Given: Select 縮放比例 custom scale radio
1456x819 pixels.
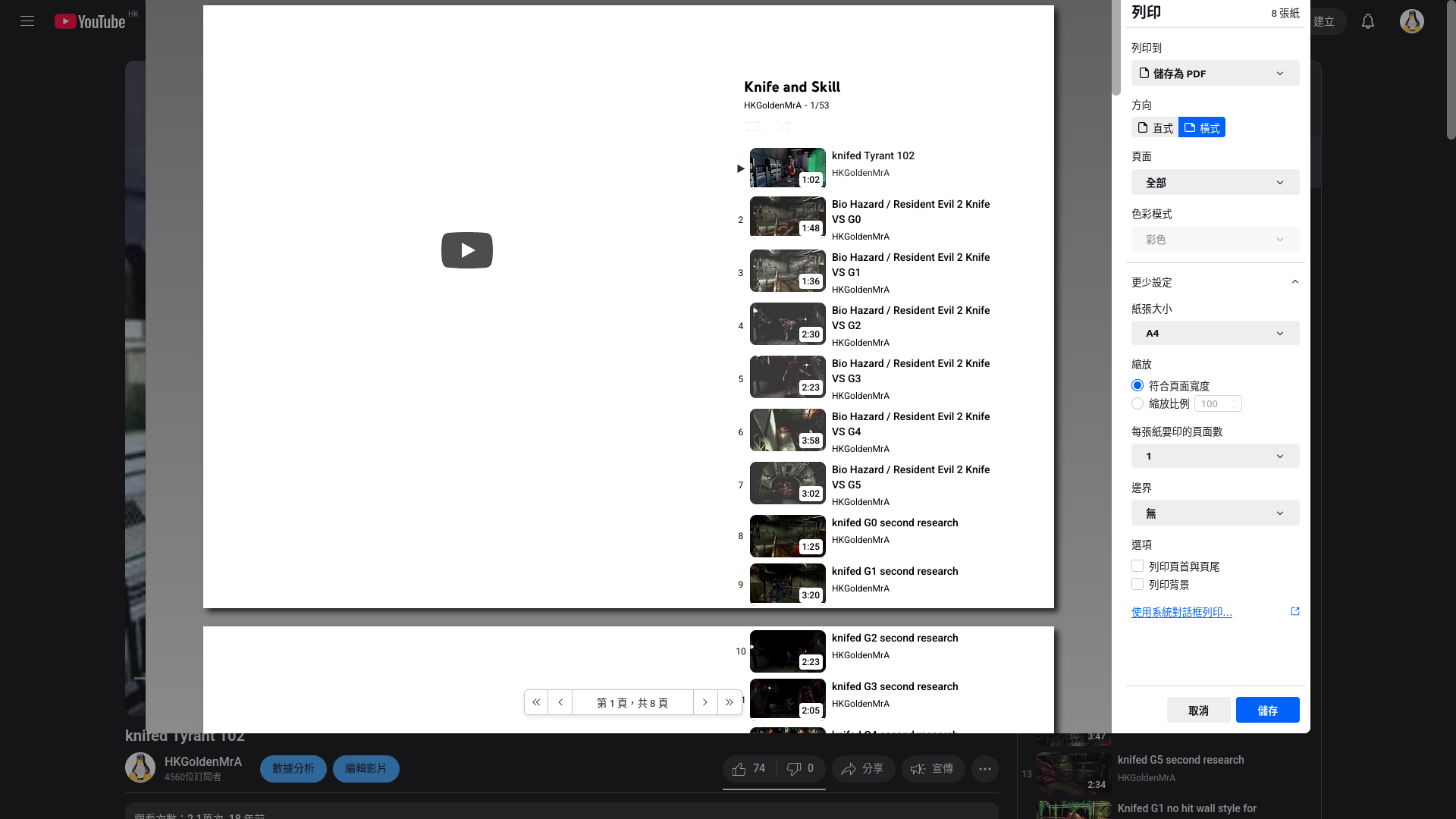Looking at the screenshot, I should point(1137,403).
